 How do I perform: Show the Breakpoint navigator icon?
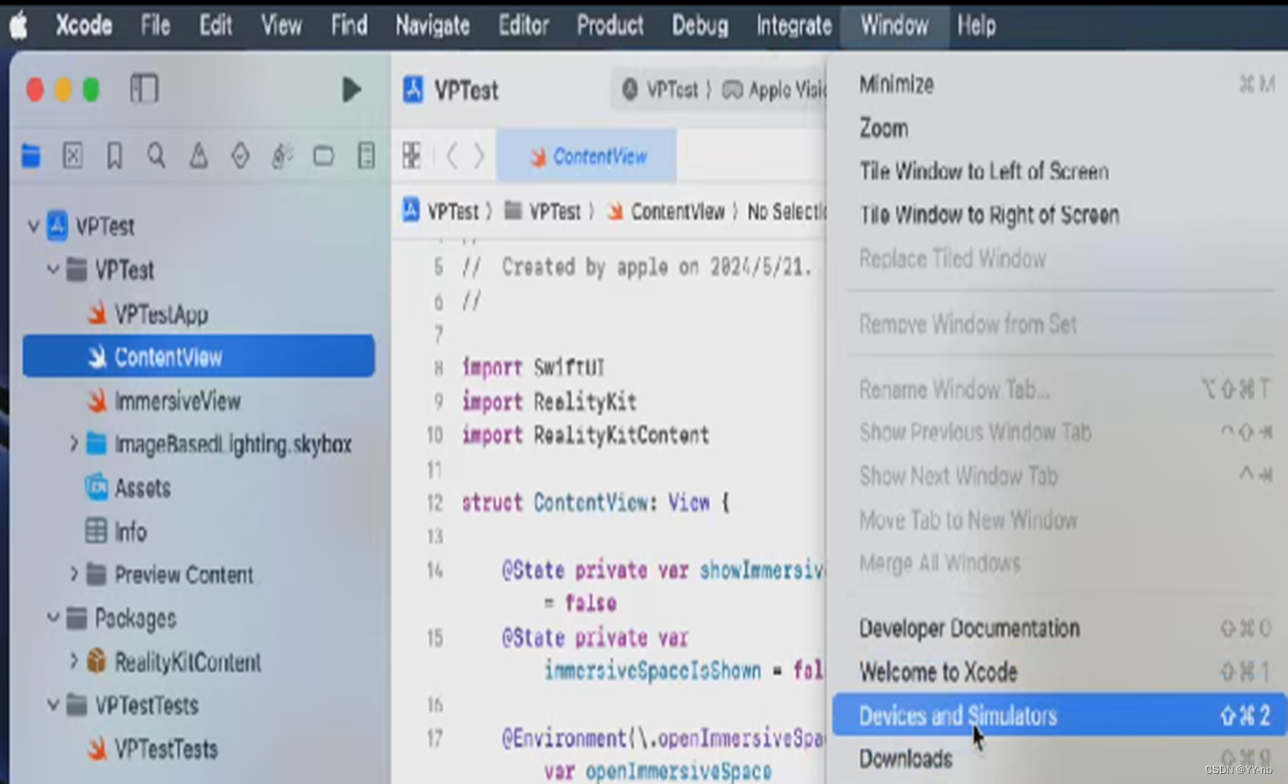click(323, 156)
